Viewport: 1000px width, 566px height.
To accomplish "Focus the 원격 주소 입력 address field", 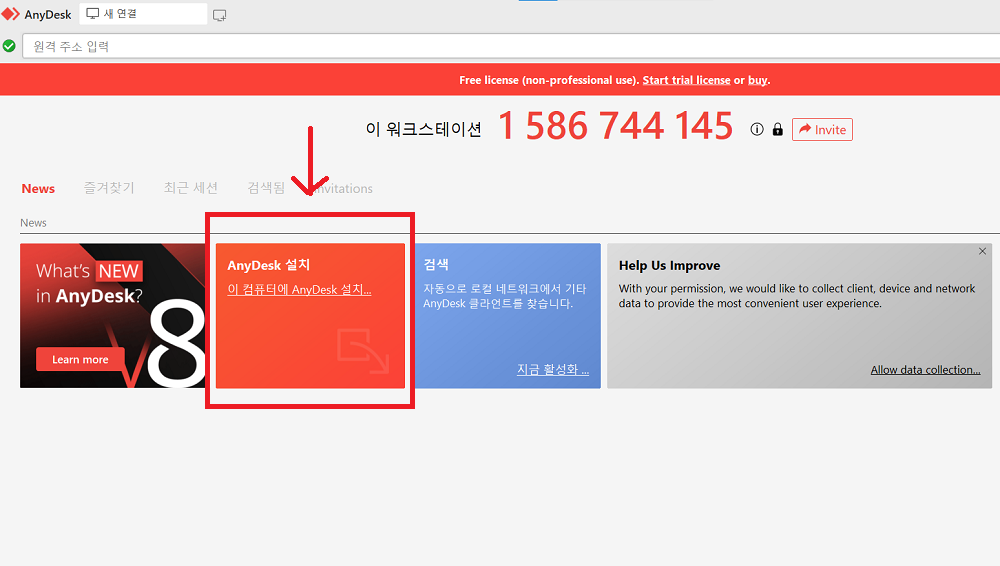I will [511, 46].
